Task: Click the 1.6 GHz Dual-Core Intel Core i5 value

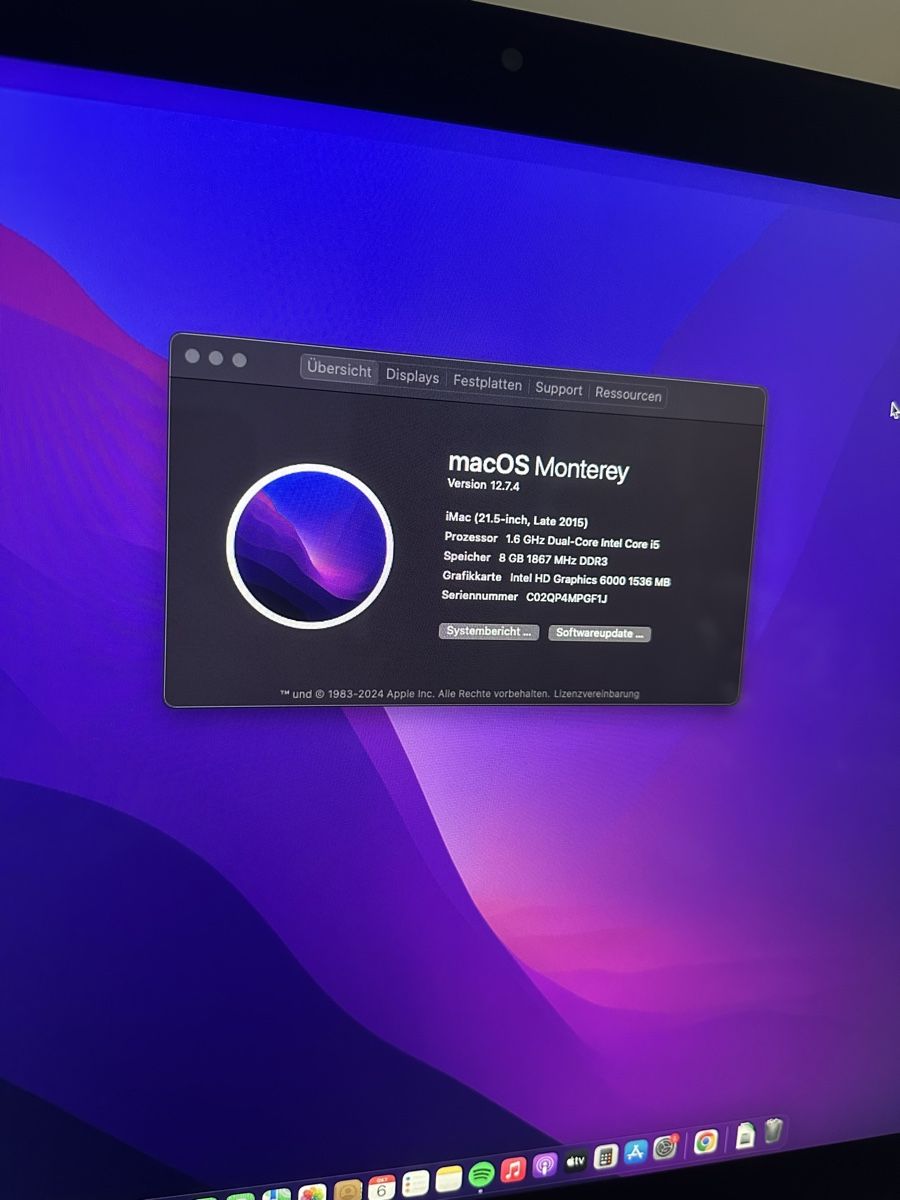Action: click(x=583, y=541)
